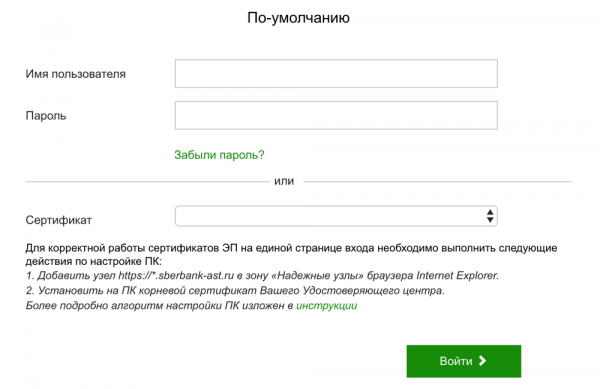Open the green инструкции link
This screenshot has height=389, width=600.
coord(326,306)
